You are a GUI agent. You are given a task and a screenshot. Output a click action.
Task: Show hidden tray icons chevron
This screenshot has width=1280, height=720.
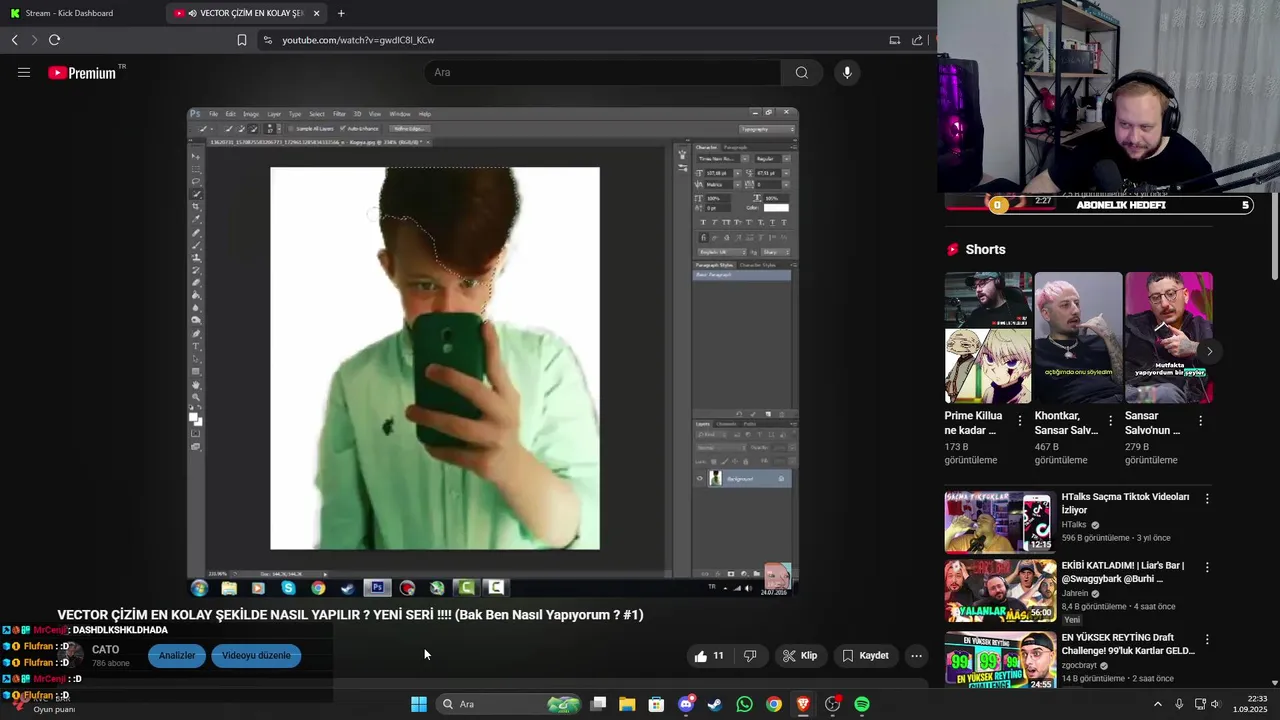(x=1158, y=704)
